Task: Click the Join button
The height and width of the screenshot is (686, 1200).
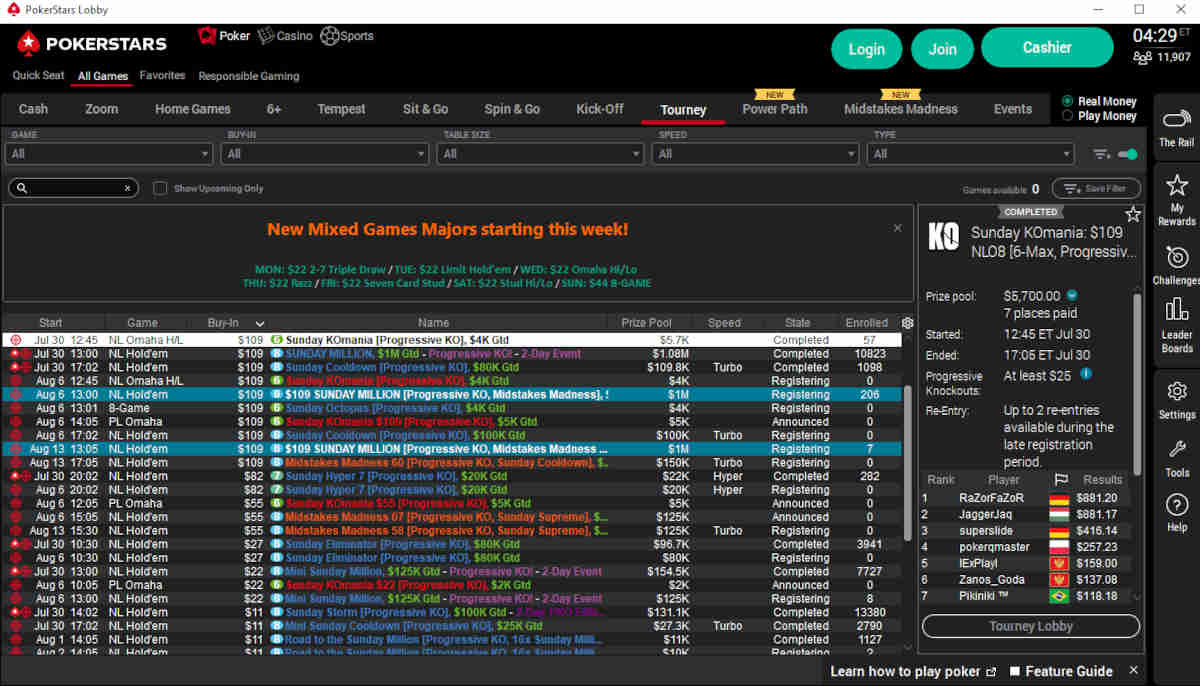Action: click(x=942, y=49)
